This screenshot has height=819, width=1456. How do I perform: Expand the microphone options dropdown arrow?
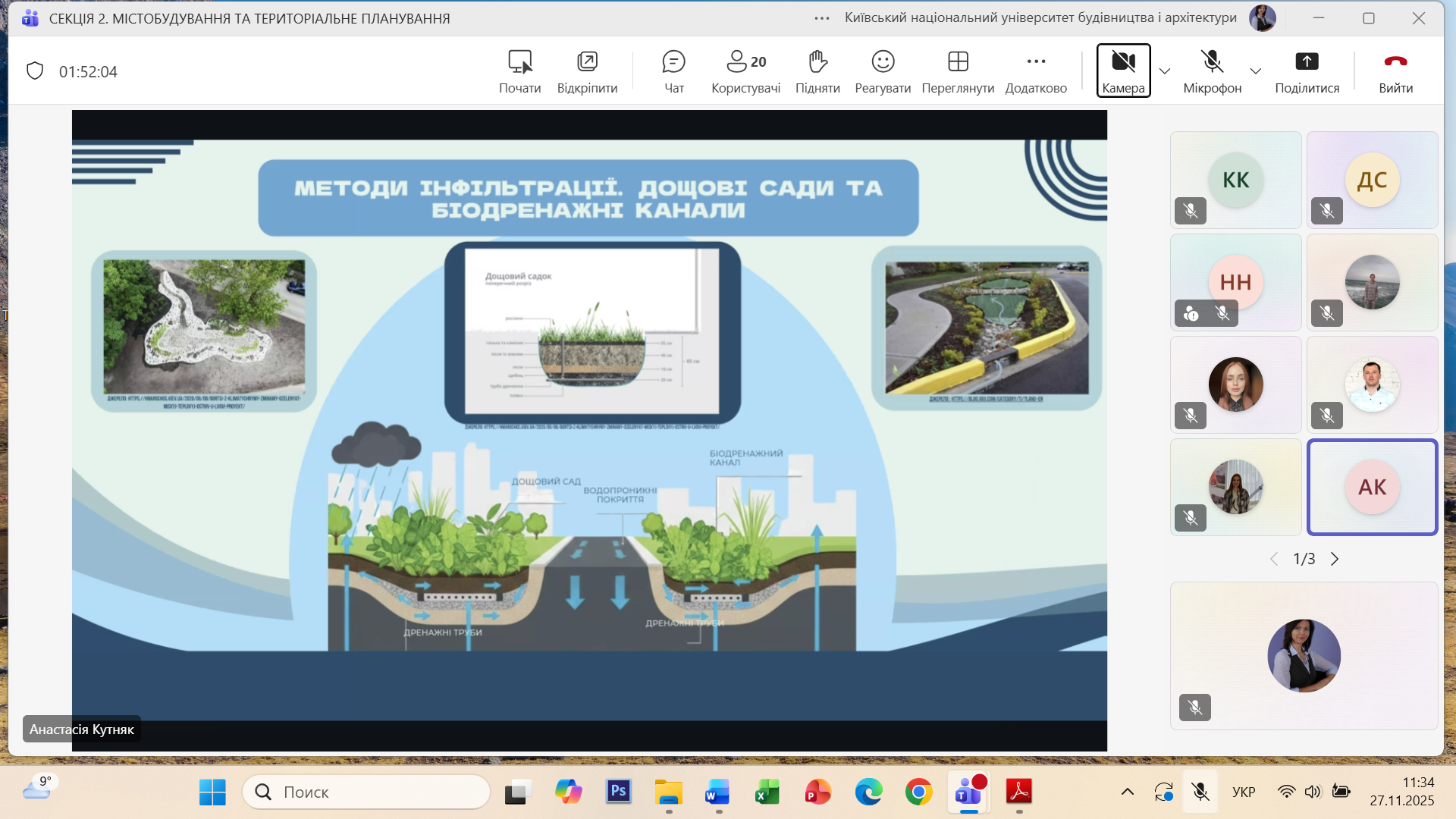coord(1256,71)
